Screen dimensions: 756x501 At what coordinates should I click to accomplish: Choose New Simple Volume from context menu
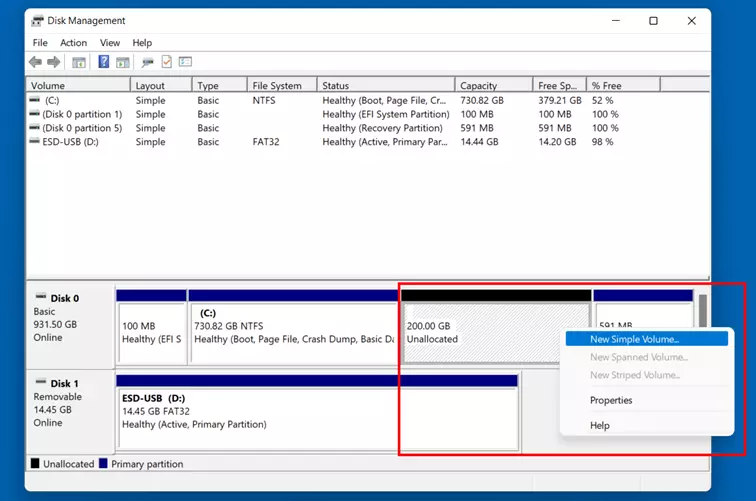(634, 339)
